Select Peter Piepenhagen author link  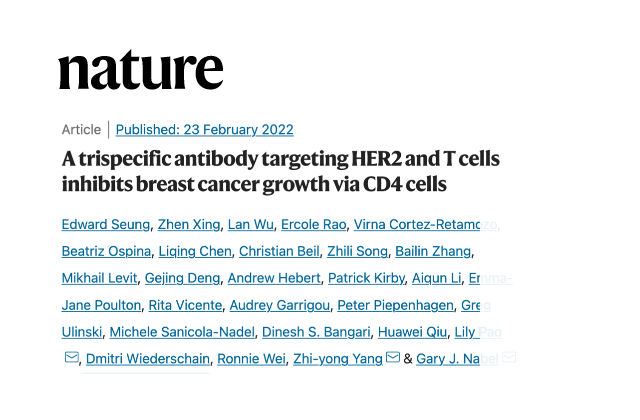coord(396,305)
